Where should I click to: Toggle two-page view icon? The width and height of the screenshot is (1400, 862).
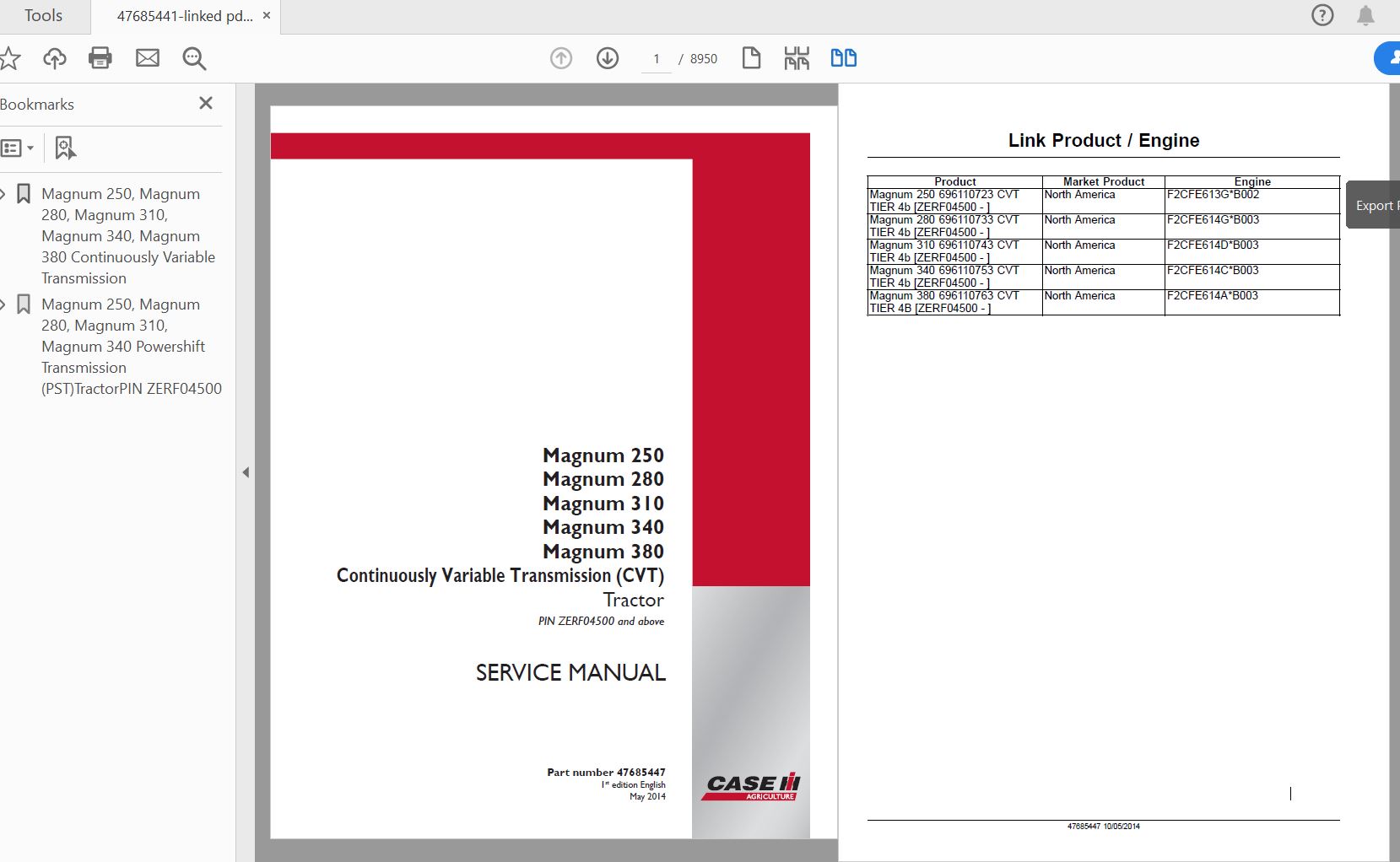pos(844,58)
